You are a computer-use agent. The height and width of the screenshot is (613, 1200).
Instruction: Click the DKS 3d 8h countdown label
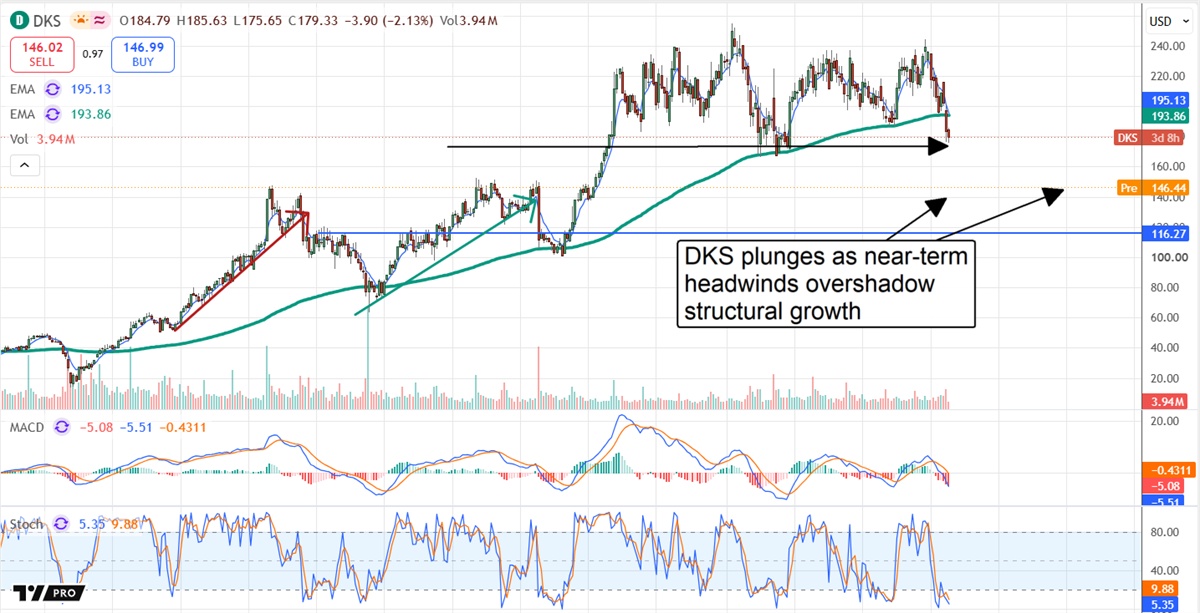(1151, 137)
